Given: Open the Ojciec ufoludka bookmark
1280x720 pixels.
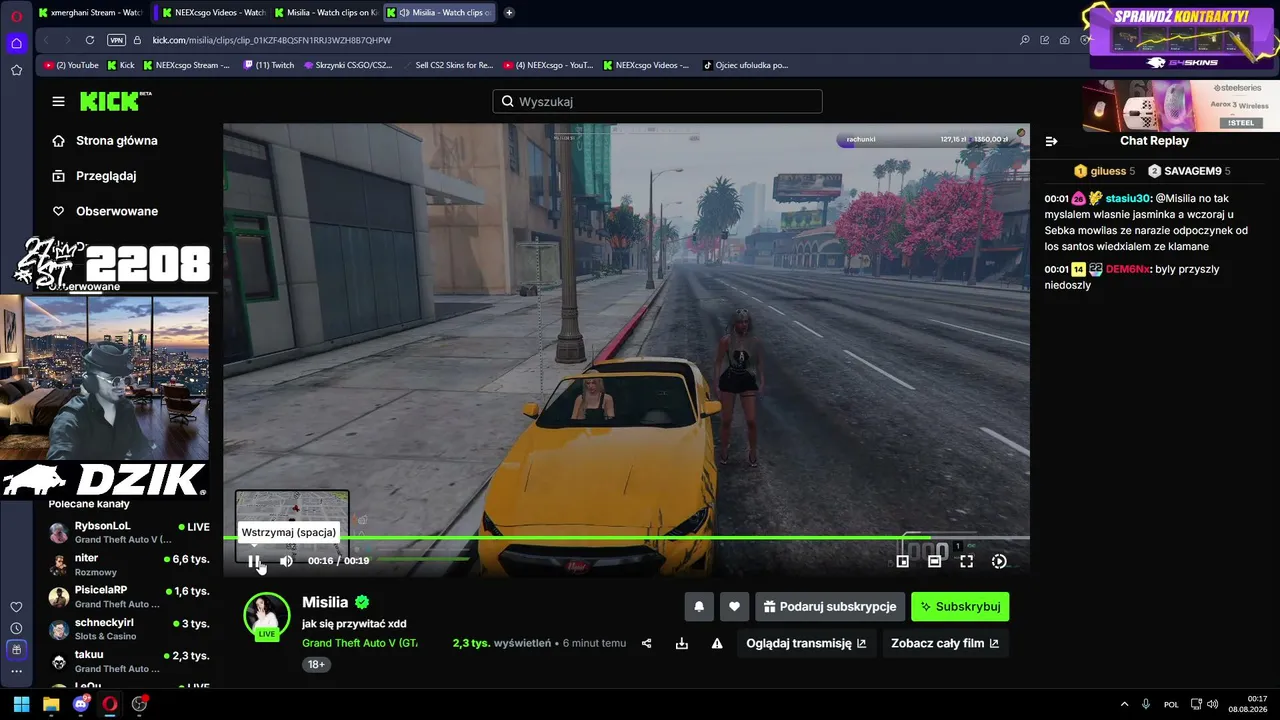Looking at the screenshot, I should pyautogui.click(x=745, y=65).
